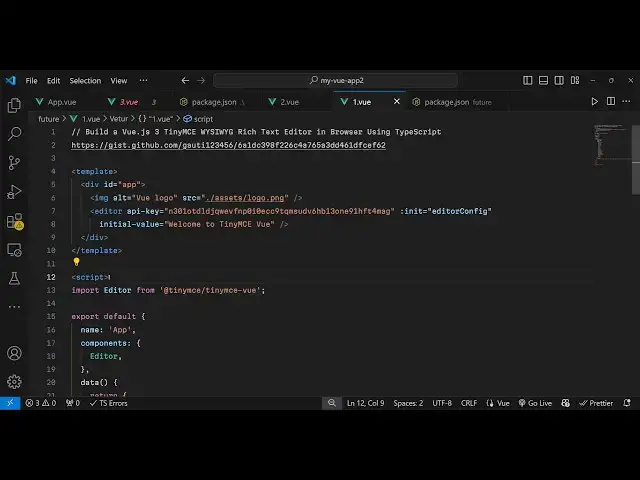Screen dimensions: 640x480
Task: Show code actions lightbulb
Action: pos(76,262)
